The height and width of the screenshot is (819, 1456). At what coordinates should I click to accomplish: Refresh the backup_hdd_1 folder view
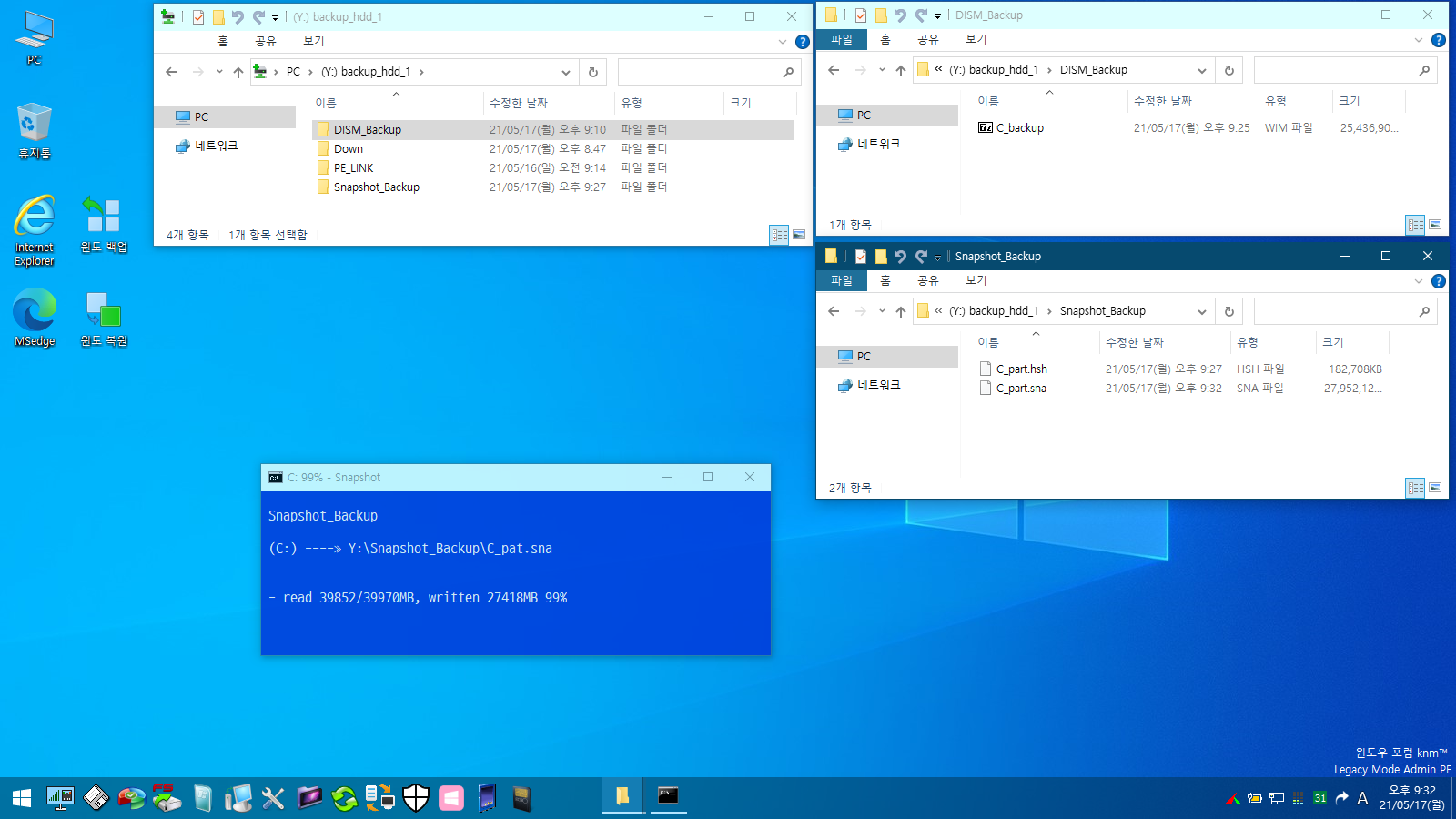click(593, 72)
